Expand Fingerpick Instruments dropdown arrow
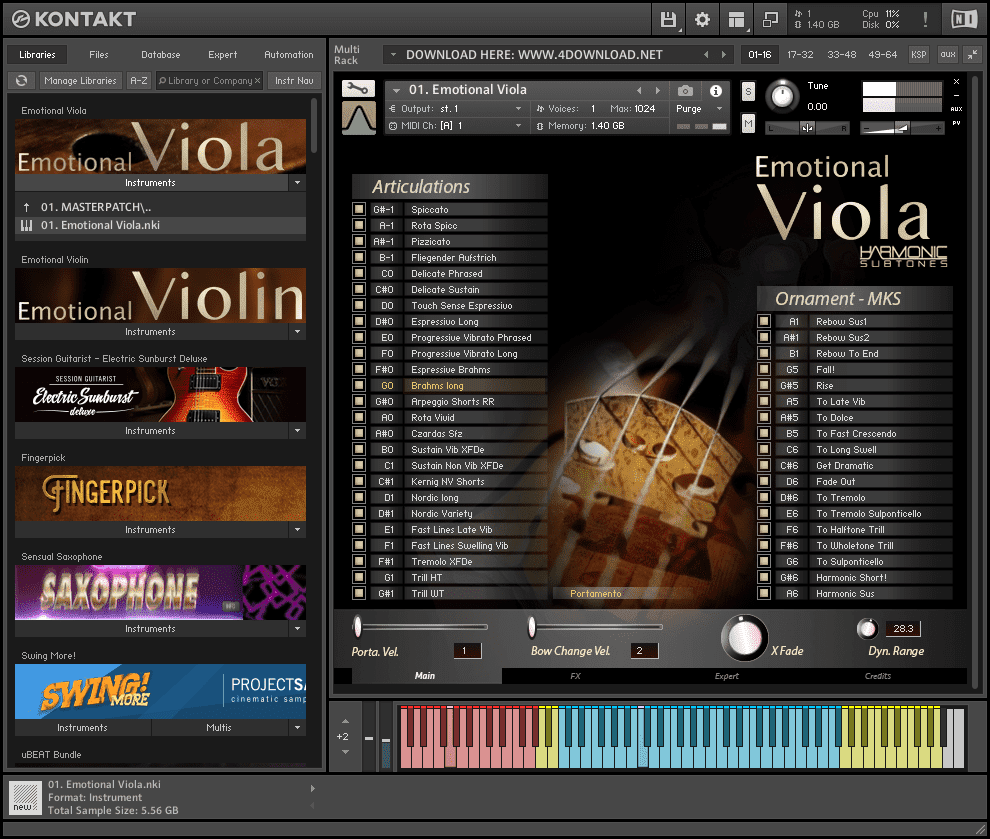 (x=297, y=530)
